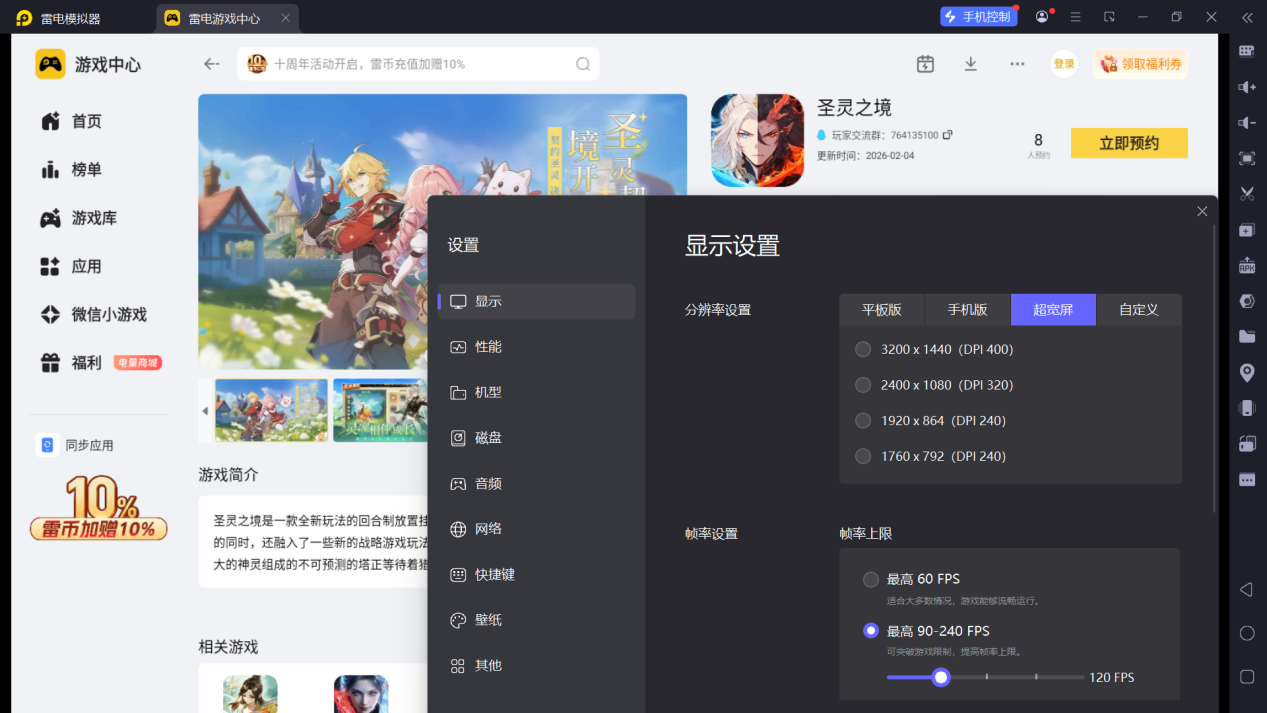This screenshot has height=713, width=1267.
Task: Click the back arrow near the search bar
Action: tap(211, 63)
